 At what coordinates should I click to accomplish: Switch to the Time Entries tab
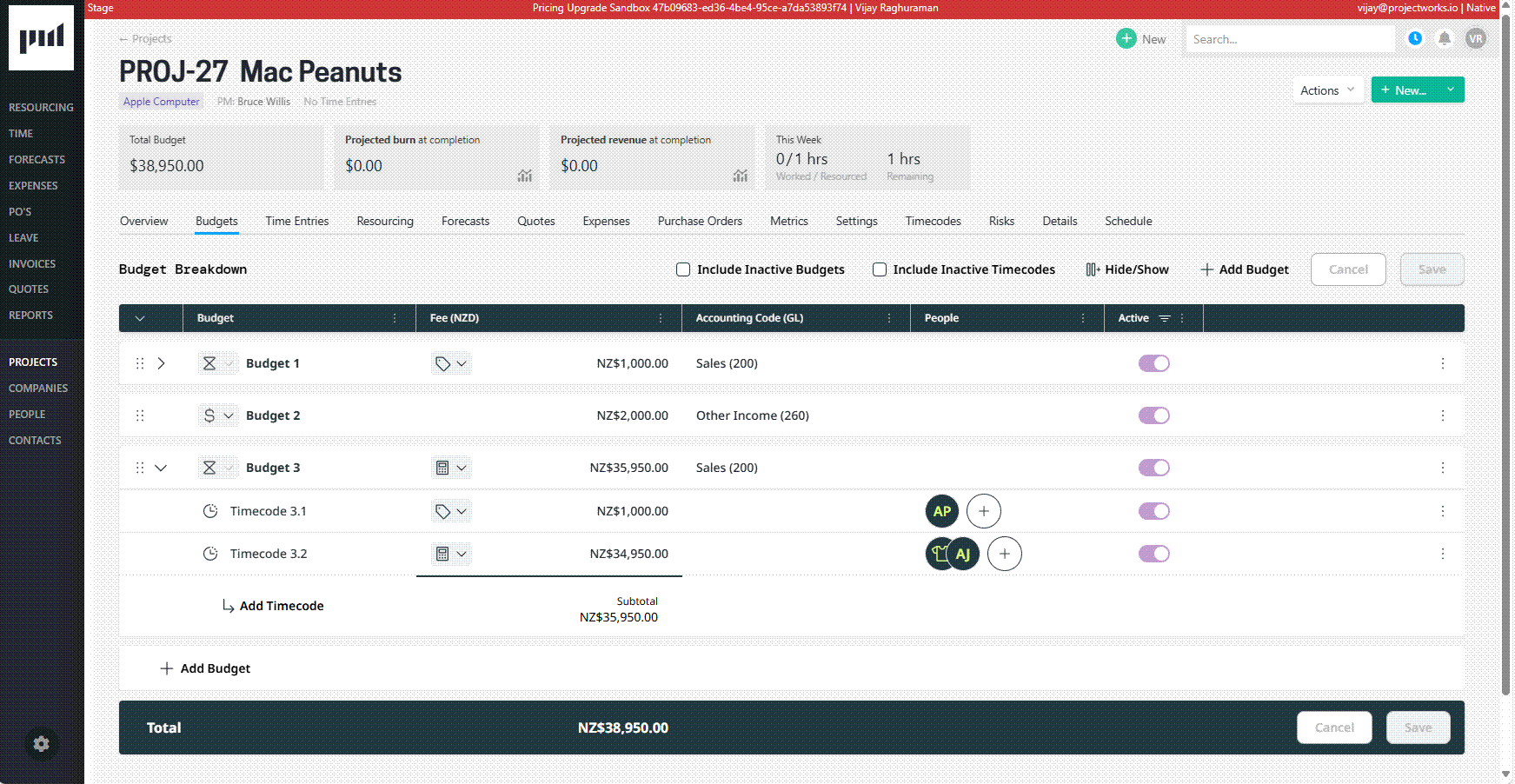(296, 221)
